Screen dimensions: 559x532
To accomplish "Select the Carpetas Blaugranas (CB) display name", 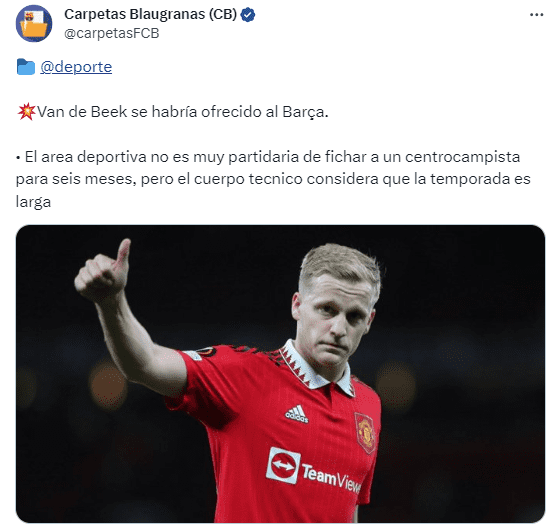I will (x=150, y=15).
